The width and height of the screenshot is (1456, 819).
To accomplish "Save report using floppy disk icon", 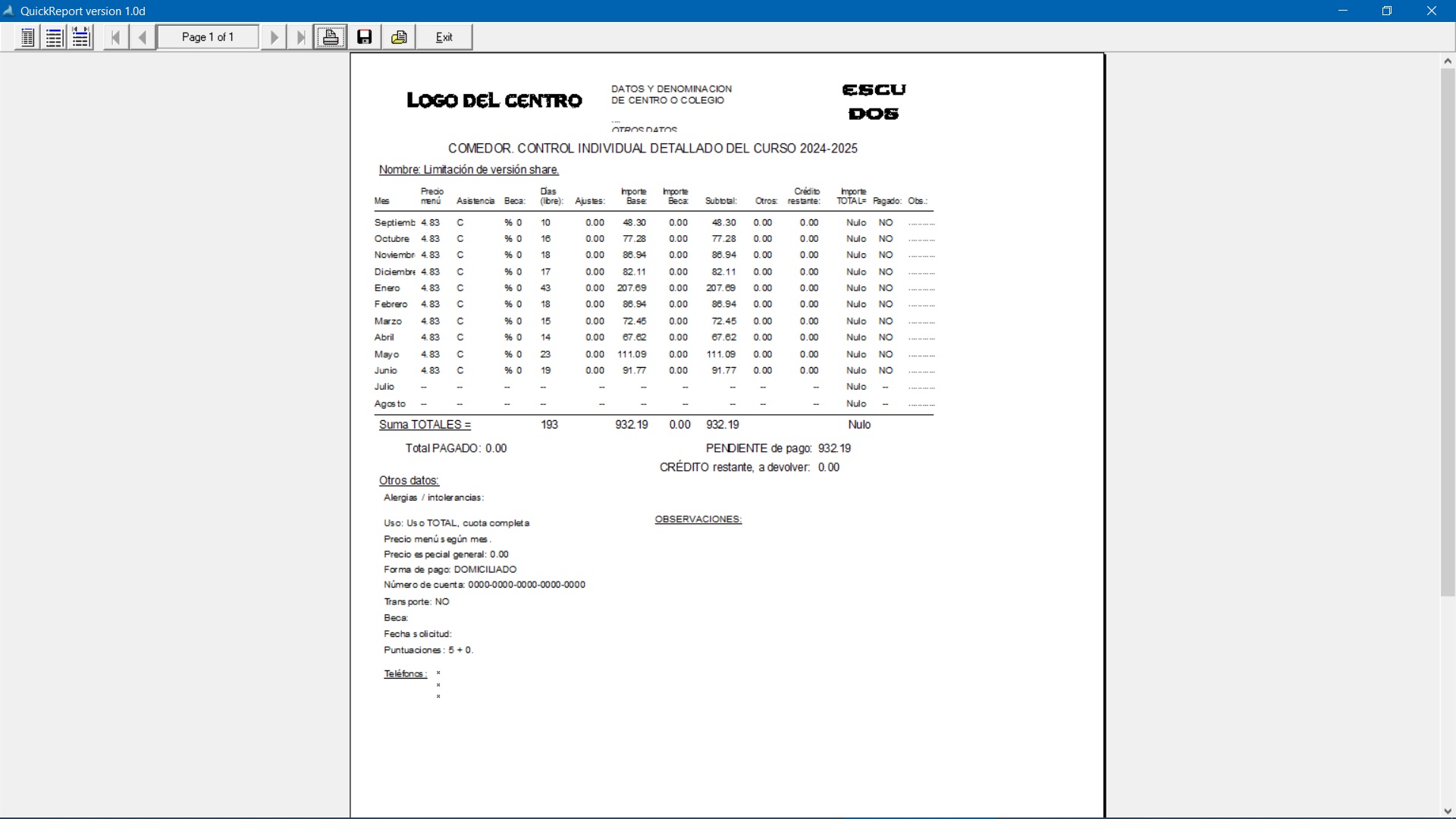I will coord(365,37).
